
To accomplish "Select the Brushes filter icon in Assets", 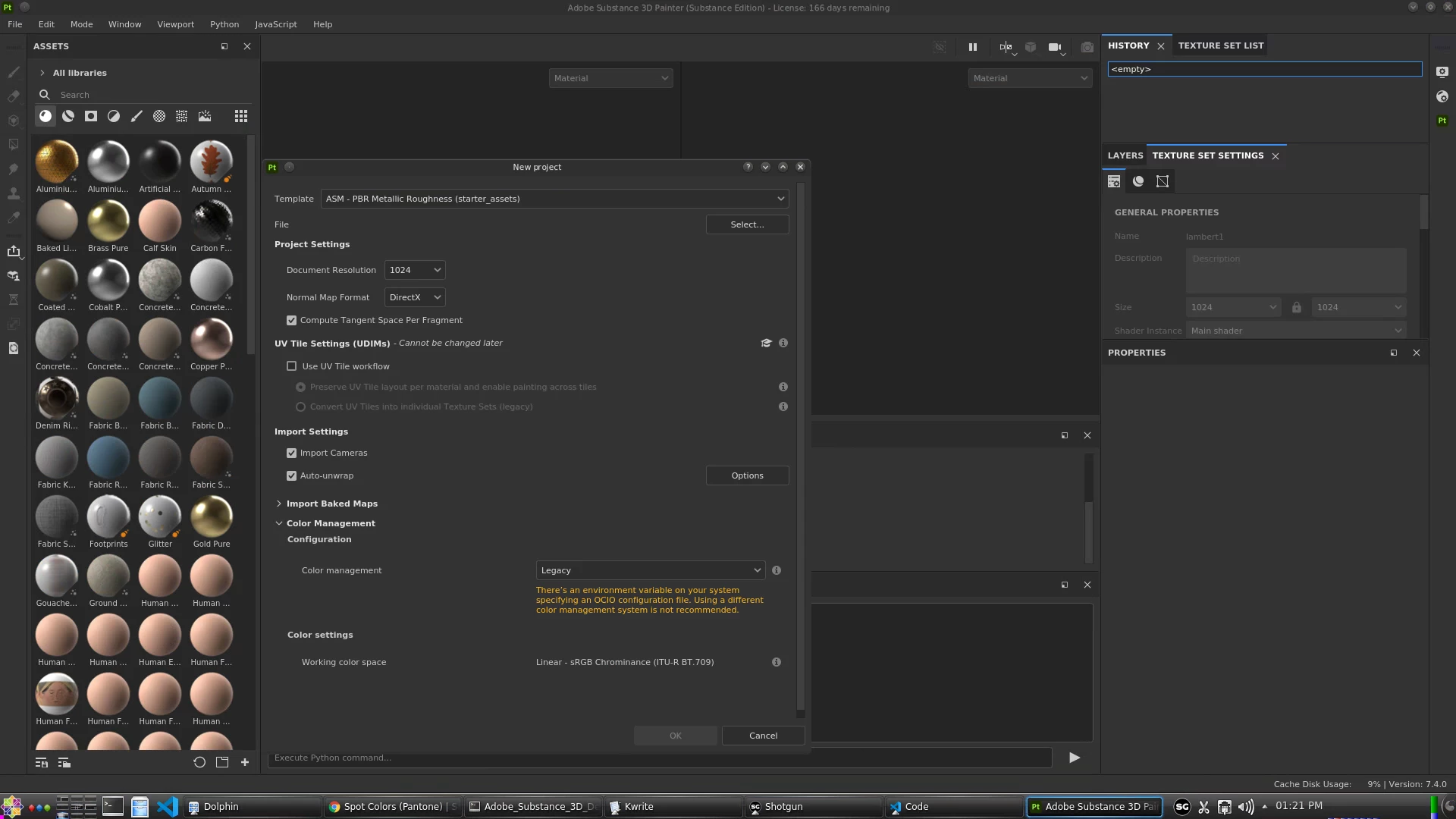I will 136,116.
